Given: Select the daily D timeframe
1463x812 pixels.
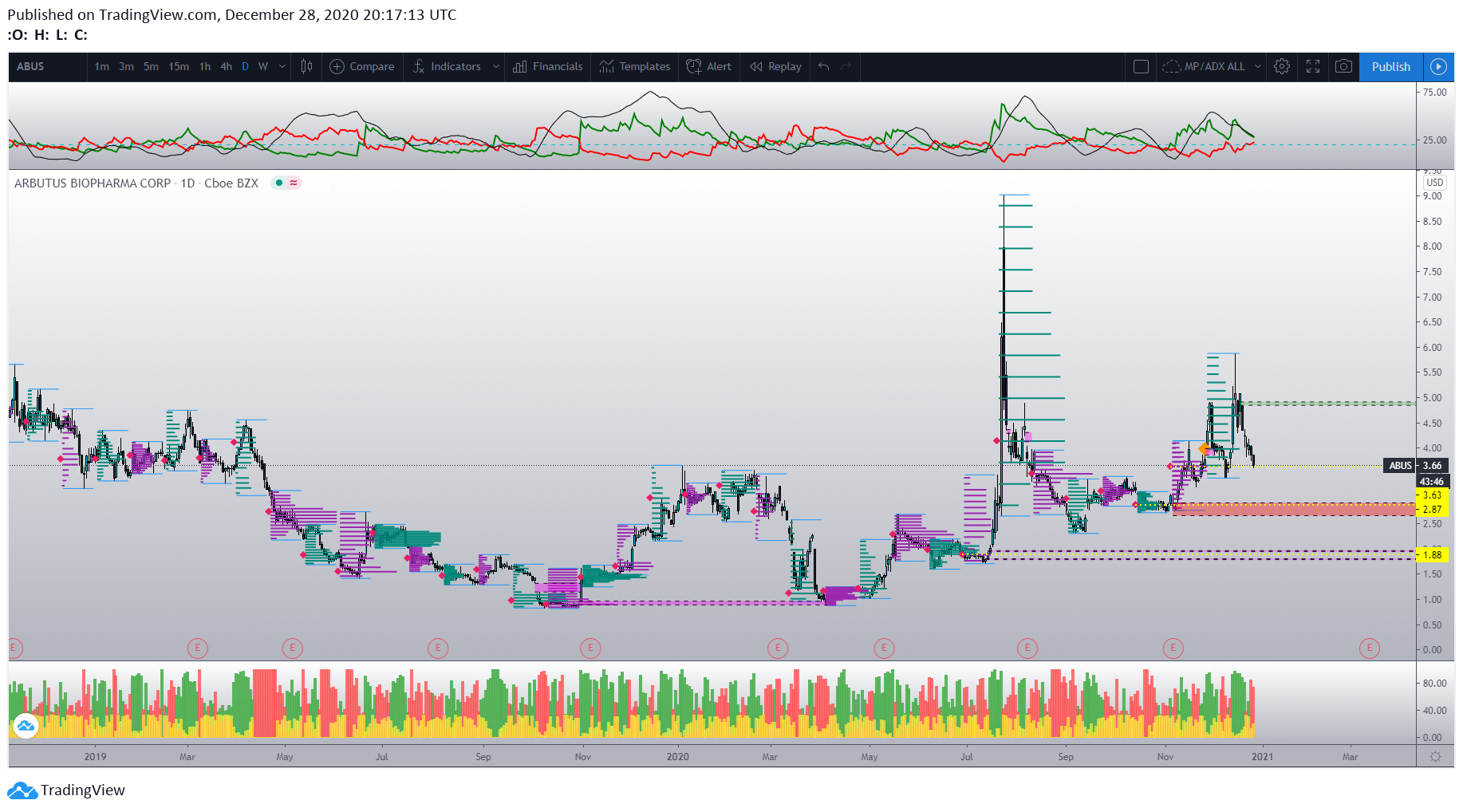Looking at the screenshot, I should pos(245,67).
